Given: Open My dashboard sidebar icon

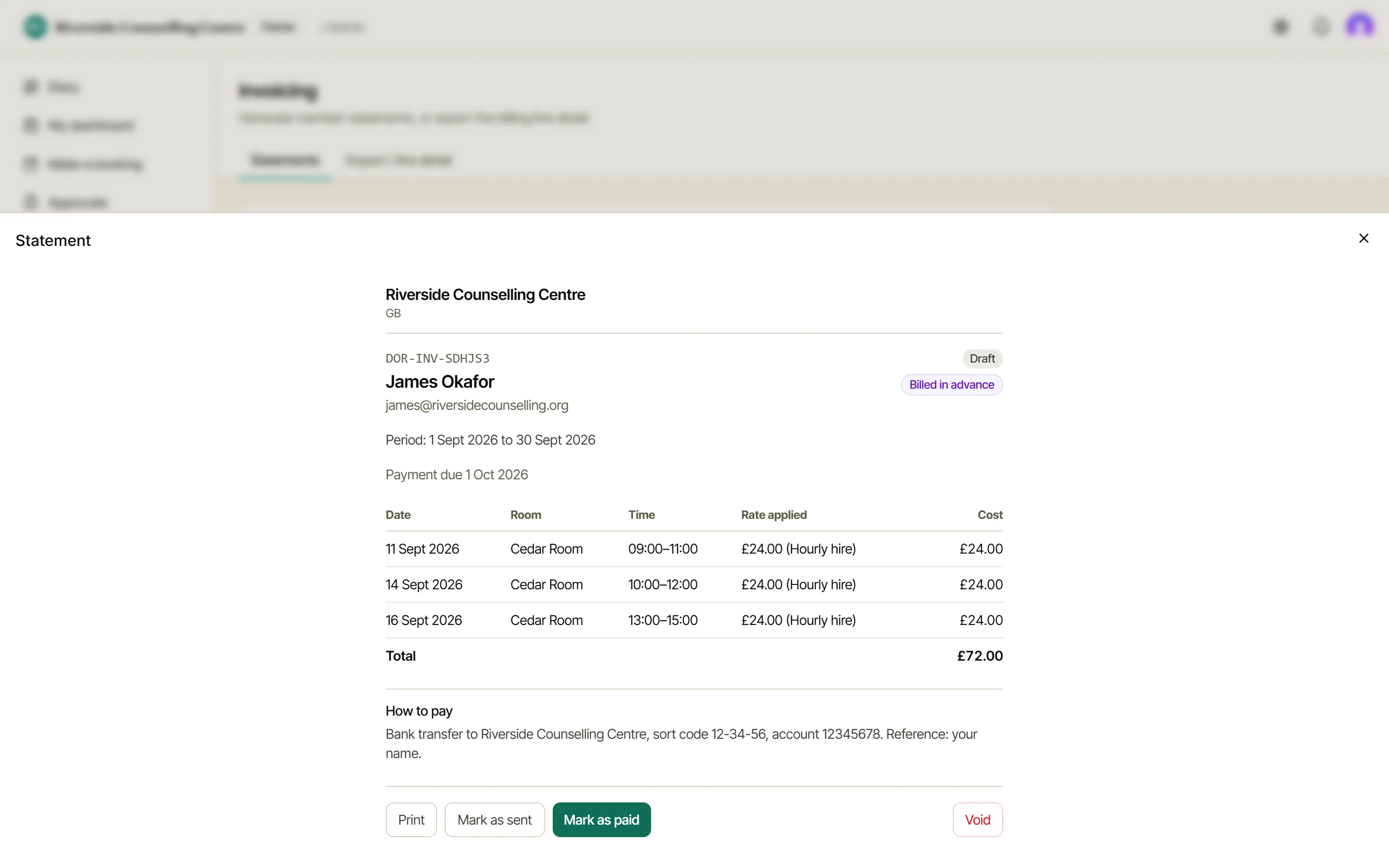Looking at the screenshot, I should (x=31, y=125).
